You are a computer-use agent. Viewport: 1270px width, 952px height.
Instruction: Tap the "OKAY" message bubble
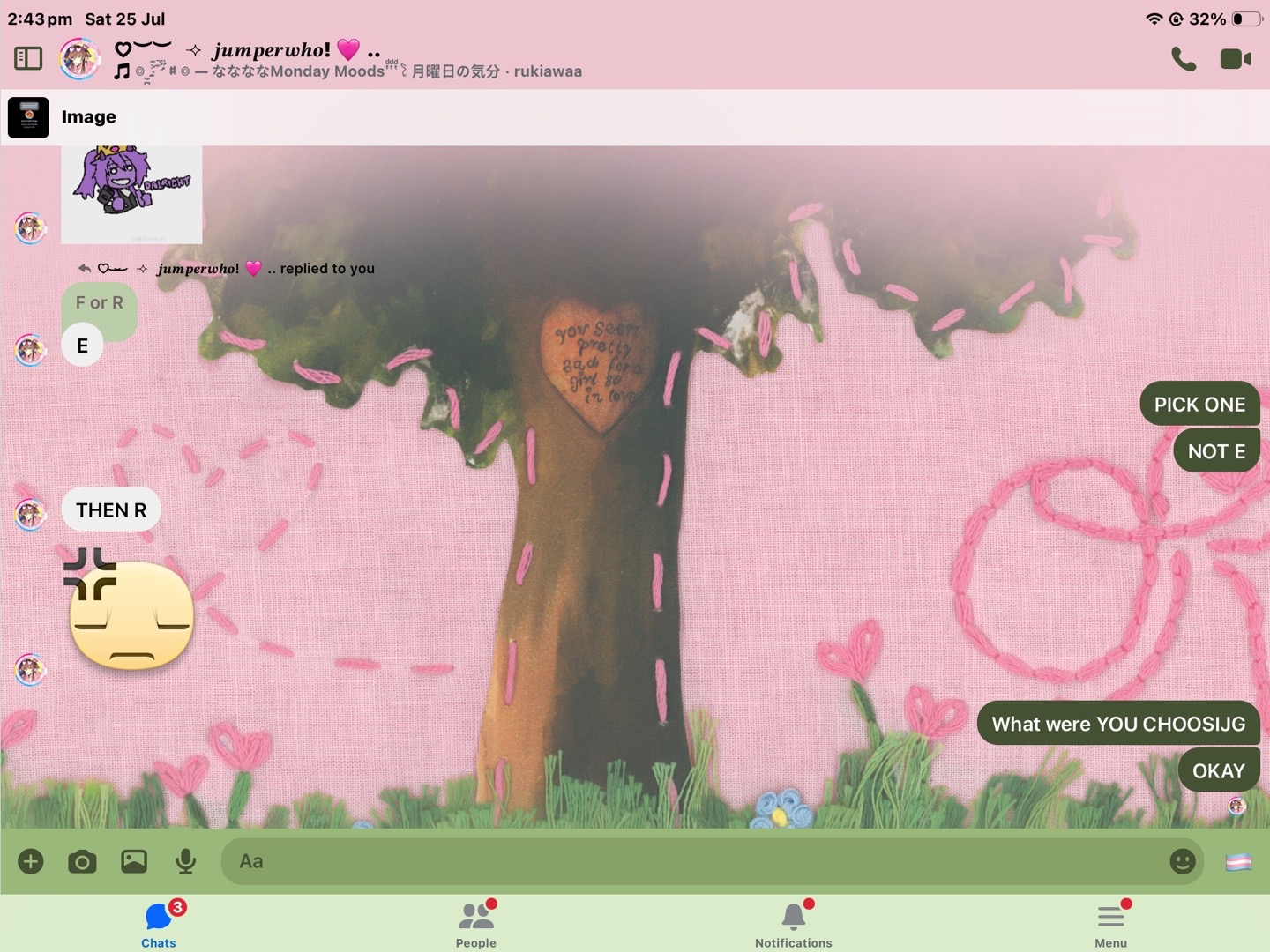point(1219,770)
